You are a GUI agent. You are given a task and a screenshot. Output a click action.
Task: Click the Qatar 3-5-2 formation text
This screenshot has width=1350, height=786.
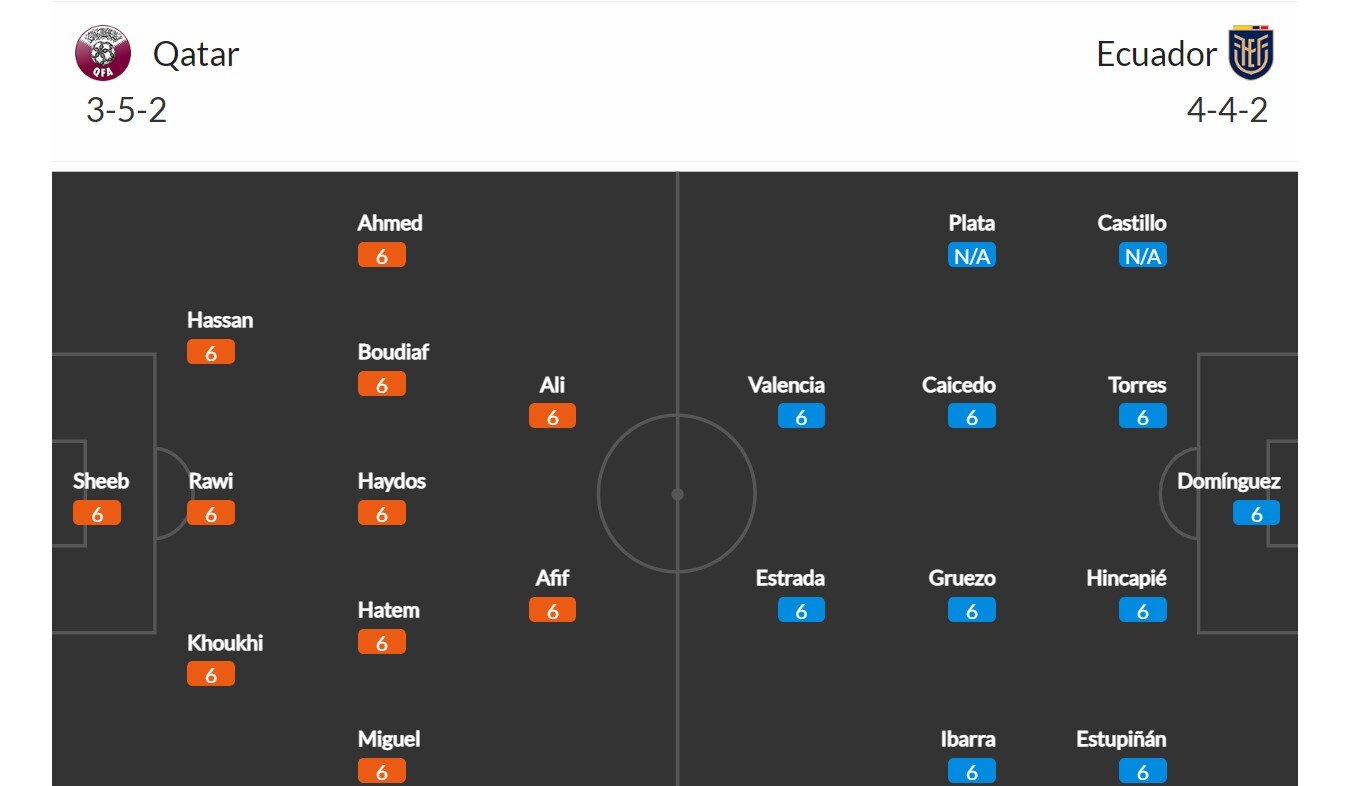pos(126,110)
